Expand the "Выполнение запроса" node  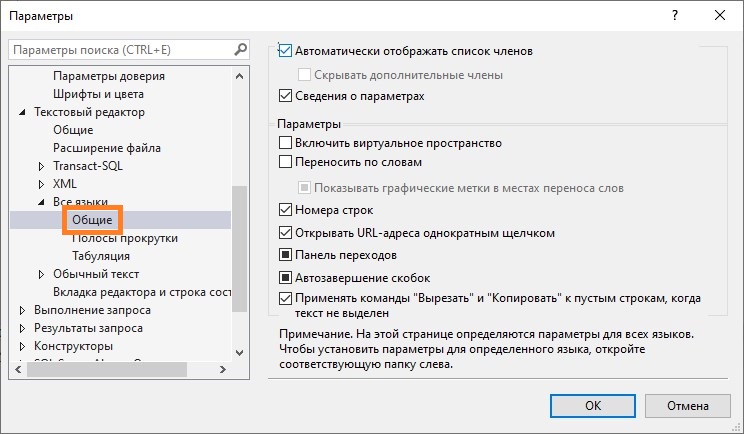point(23,310)
